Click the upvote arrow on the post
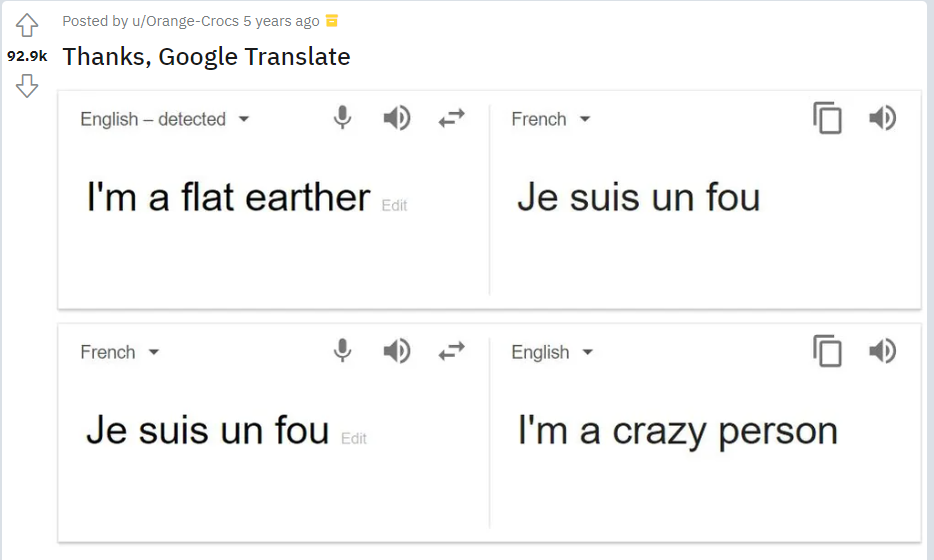The image size is (934, 560). tap(27, 25)
